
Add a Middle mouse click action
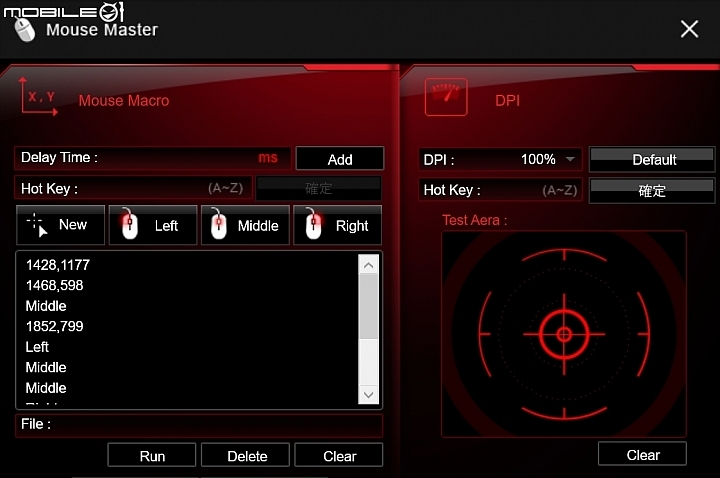click(x=245, y=225)
